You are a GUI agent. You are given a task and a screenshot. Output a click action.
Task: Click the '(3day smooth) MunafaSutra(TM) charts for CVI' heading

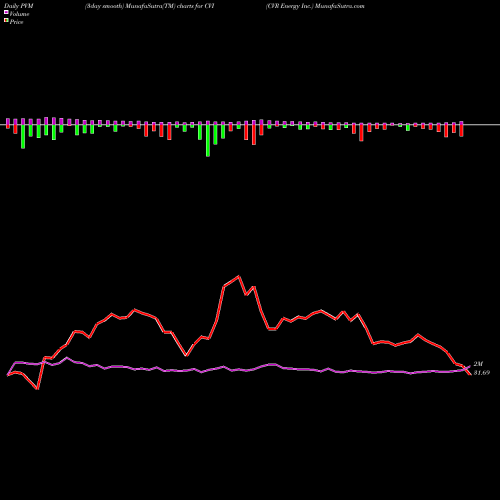pyautogui.click(x=149, y=6)
